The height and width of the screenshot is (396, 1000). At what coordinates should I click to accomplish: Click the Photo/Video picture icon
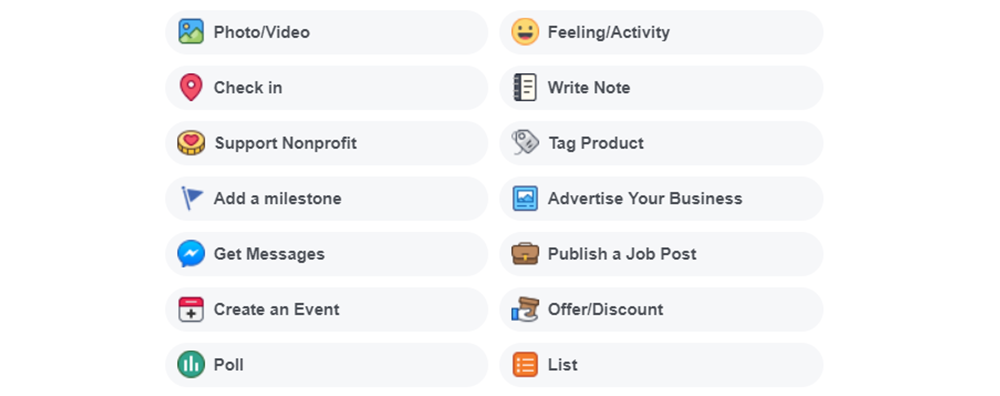tap(191, 32)
